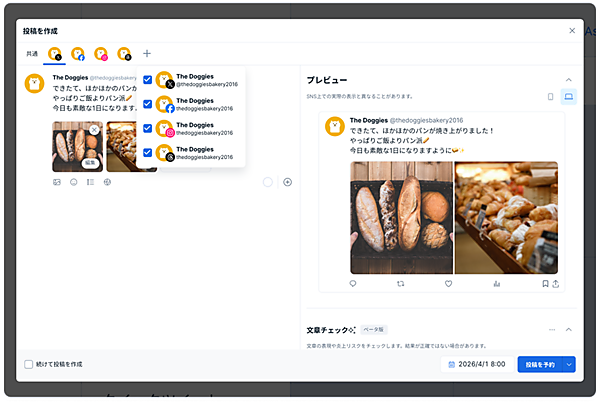Select the X account tab
Viewport: 600px width, 402px height.
[x=55, y=54]
